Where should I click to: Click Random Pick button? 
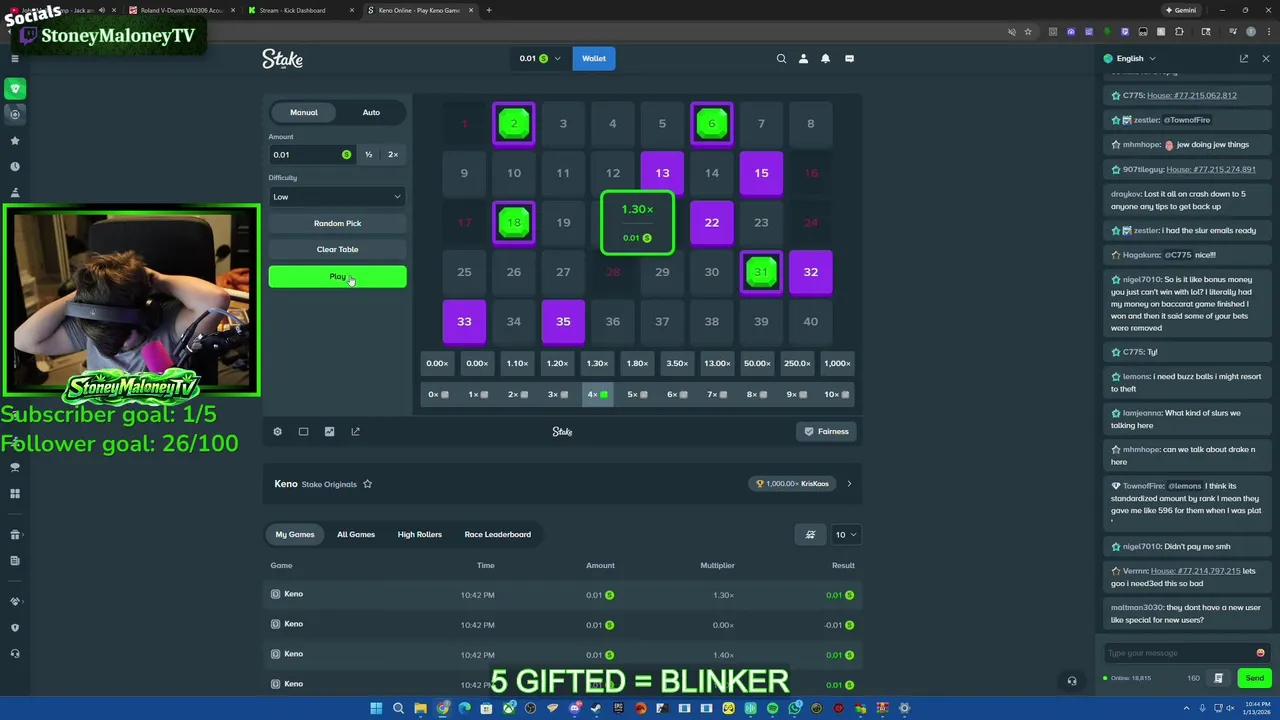(x=337, y=223)
